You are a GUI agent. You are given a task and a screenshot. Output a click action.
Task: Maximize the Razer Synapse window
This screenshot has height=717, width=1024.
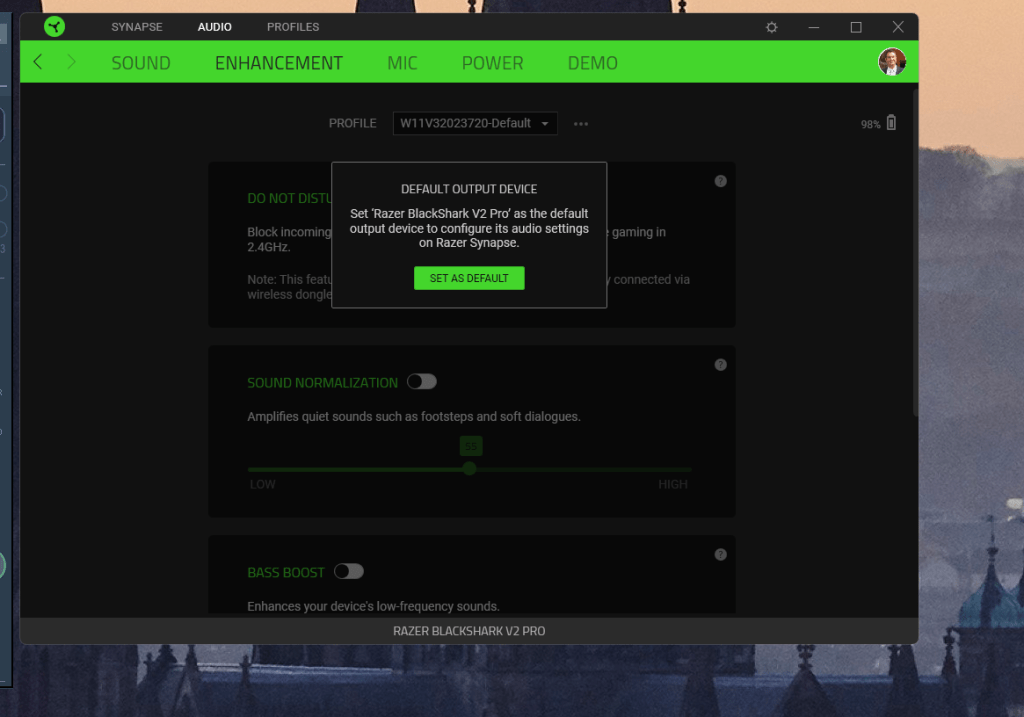click(856, 27)
